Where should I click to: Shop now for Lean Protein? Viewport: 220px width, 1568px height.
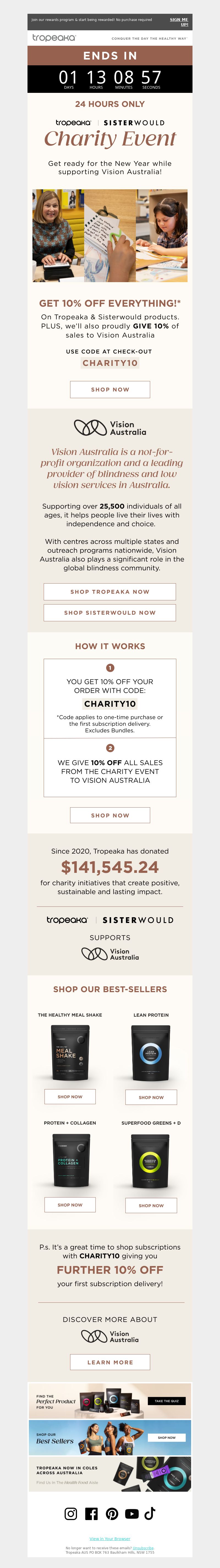151,1097
